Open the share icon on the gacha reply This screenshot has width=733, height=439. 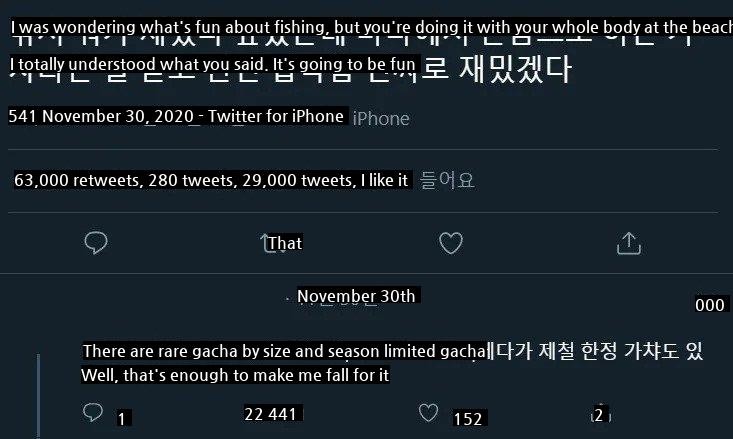pos(599,414)
